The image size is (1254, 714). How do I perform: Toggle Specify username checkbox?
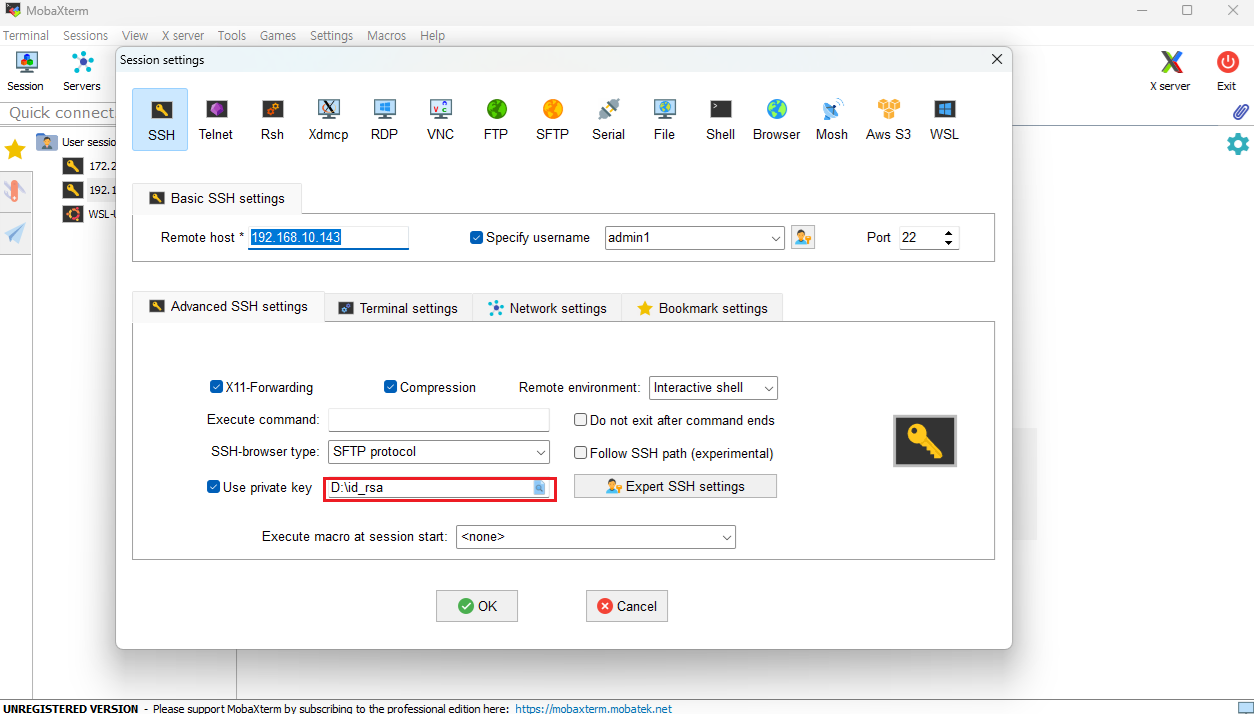477,238
